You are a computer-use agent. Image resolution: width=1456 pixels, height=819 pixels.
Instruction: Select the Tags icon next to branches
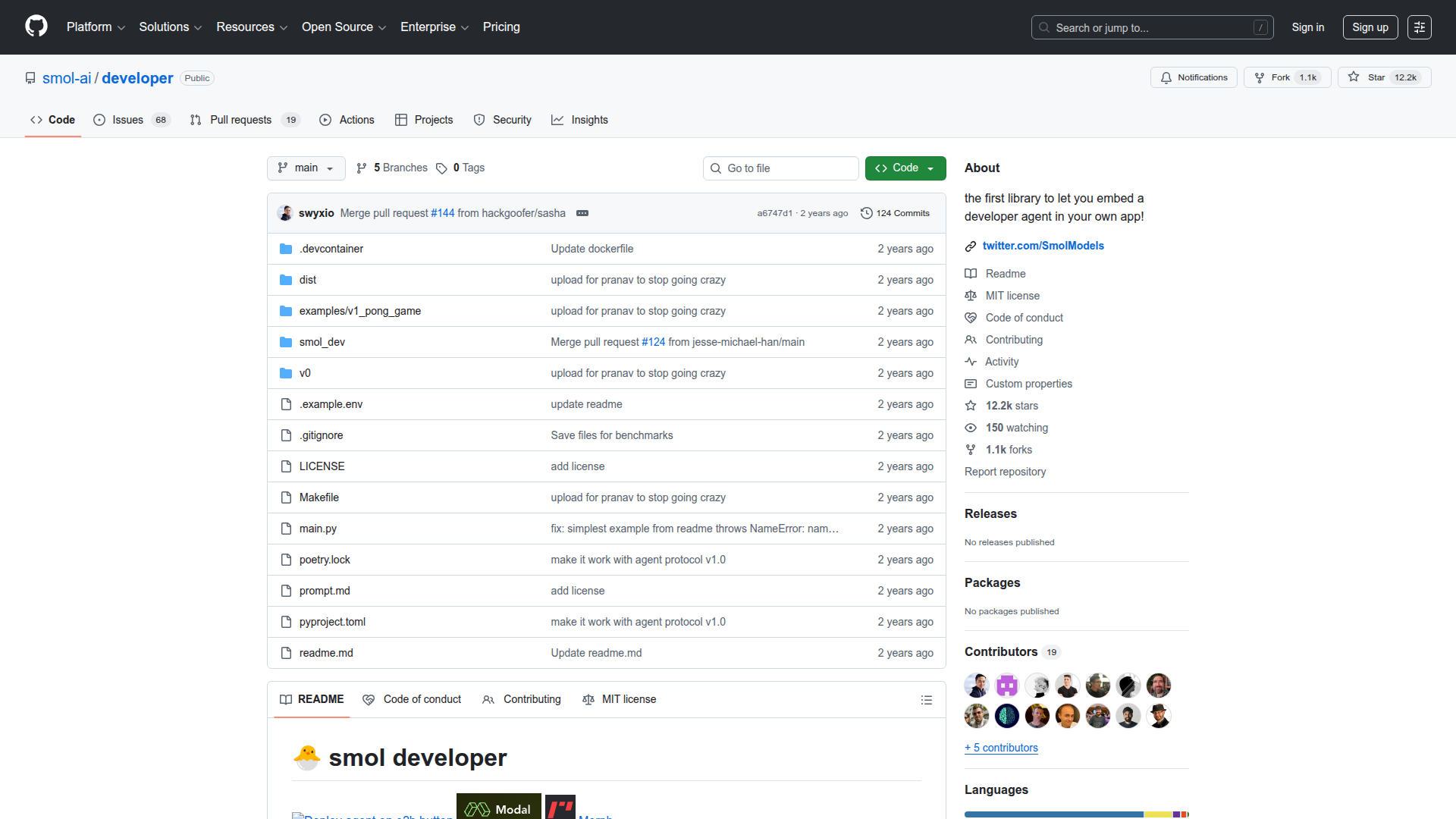pyautogui.click(x=442, y=168)
